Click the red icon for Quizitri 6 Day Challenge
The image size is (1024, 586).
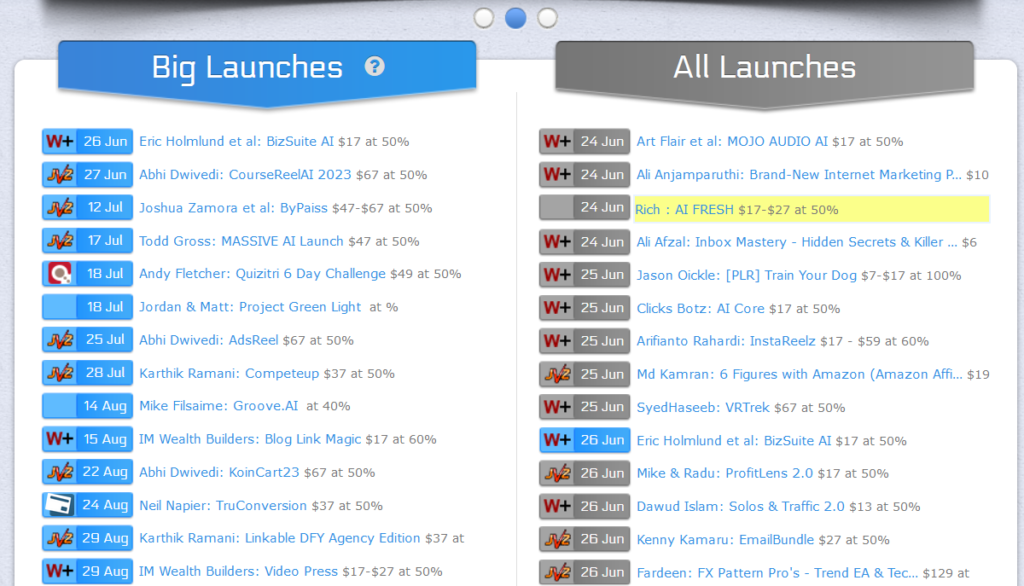click(x=60, y=274)
